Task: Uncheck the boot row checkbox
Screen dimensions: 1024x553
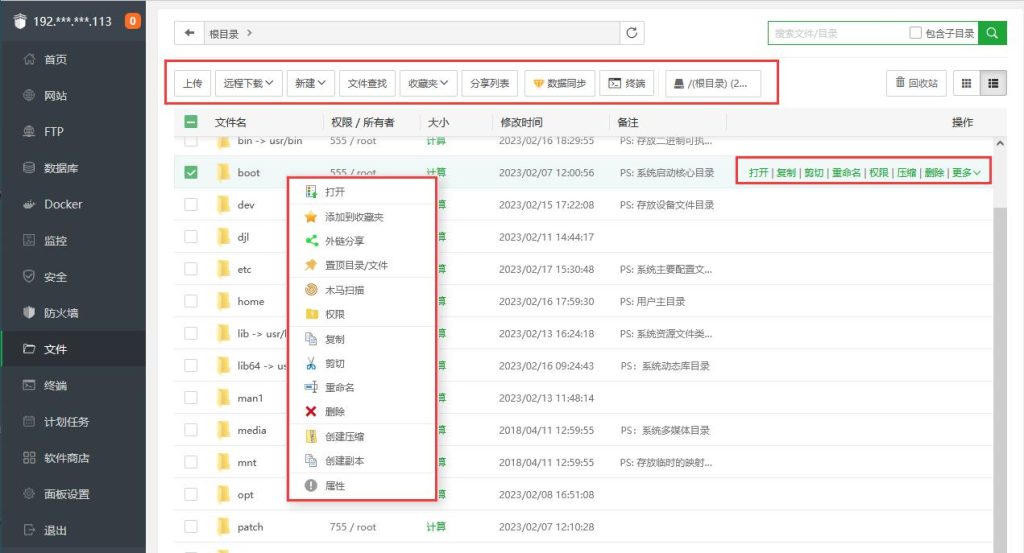Action: click(x=191, y=172)
